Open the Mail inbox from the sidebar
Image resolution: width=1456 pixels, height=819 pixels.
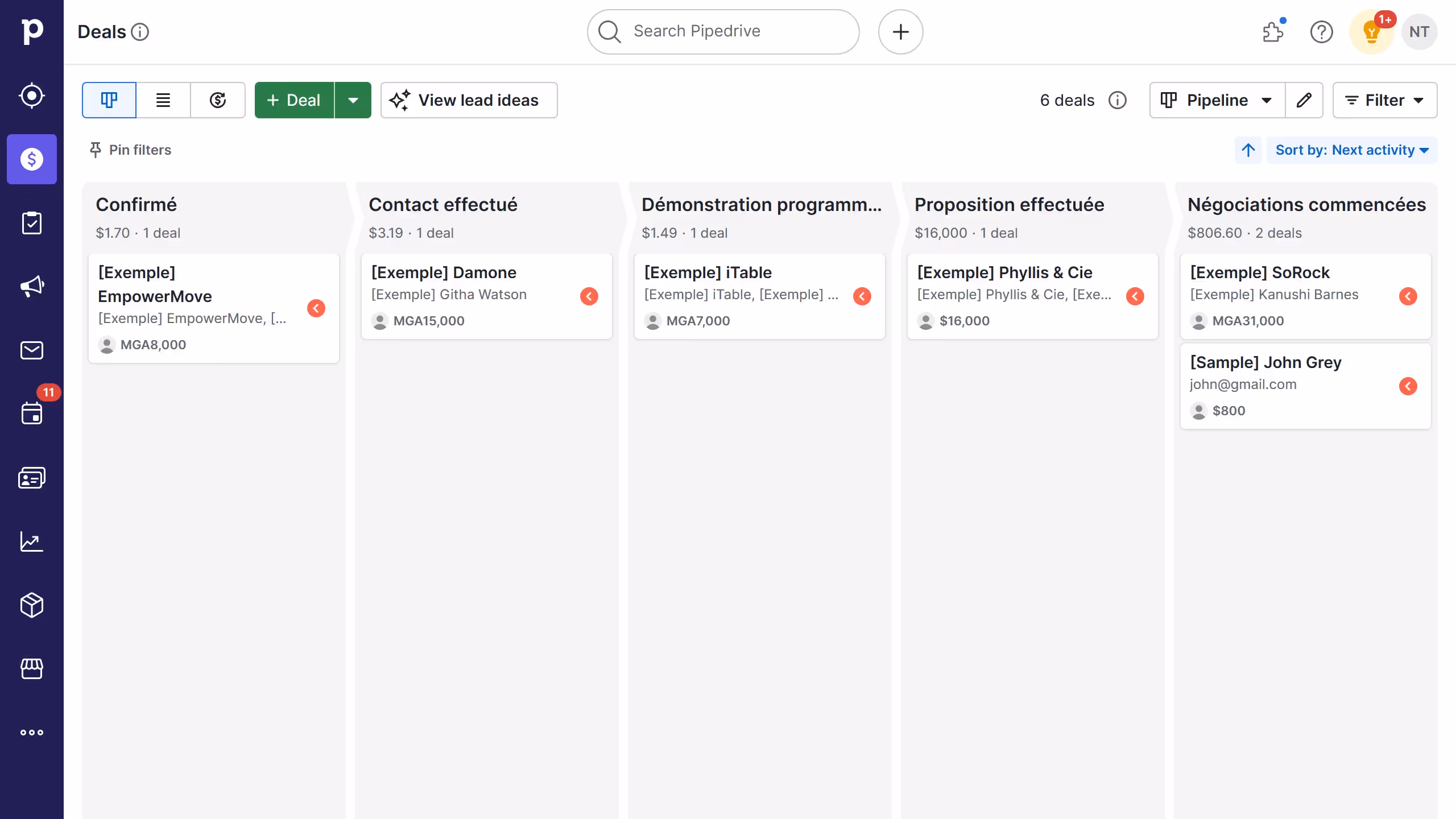[31, 350]
